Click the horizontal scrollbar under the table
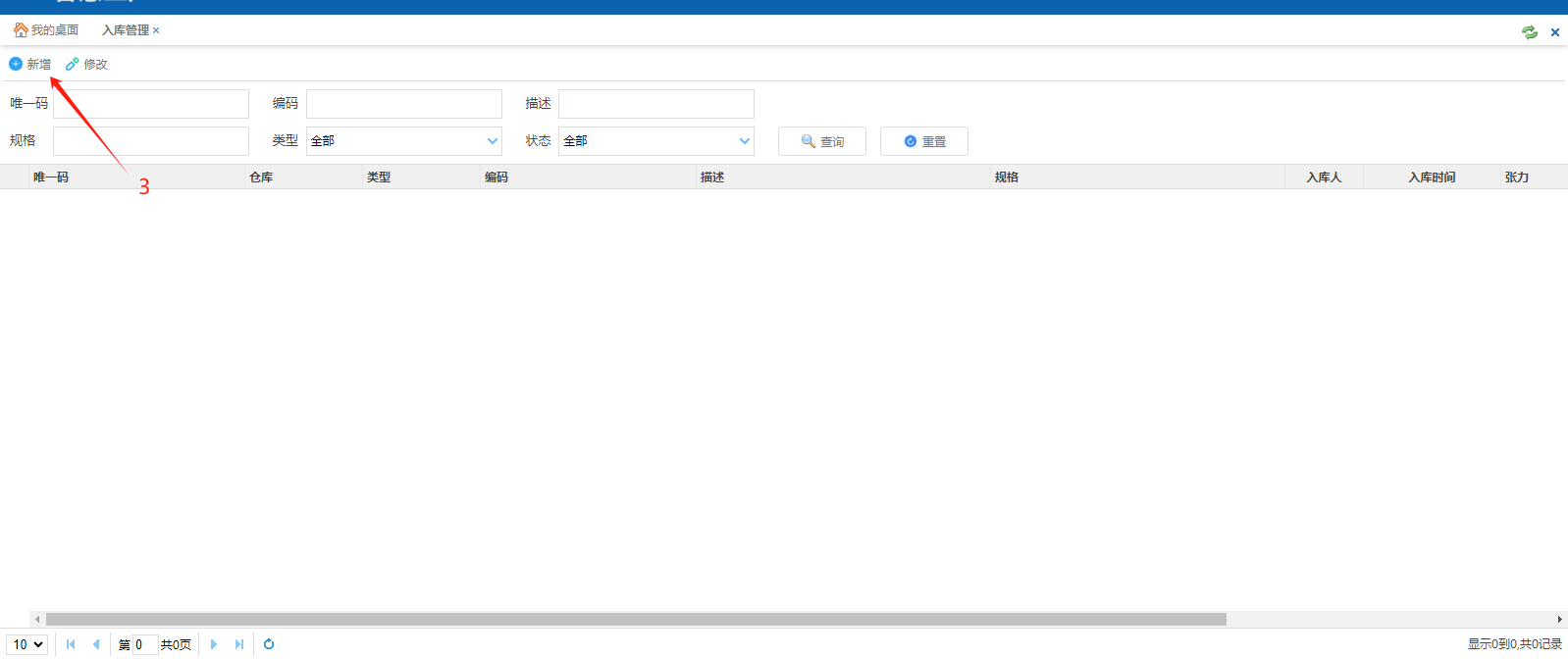1568x659 pixels. coord(636,619)
